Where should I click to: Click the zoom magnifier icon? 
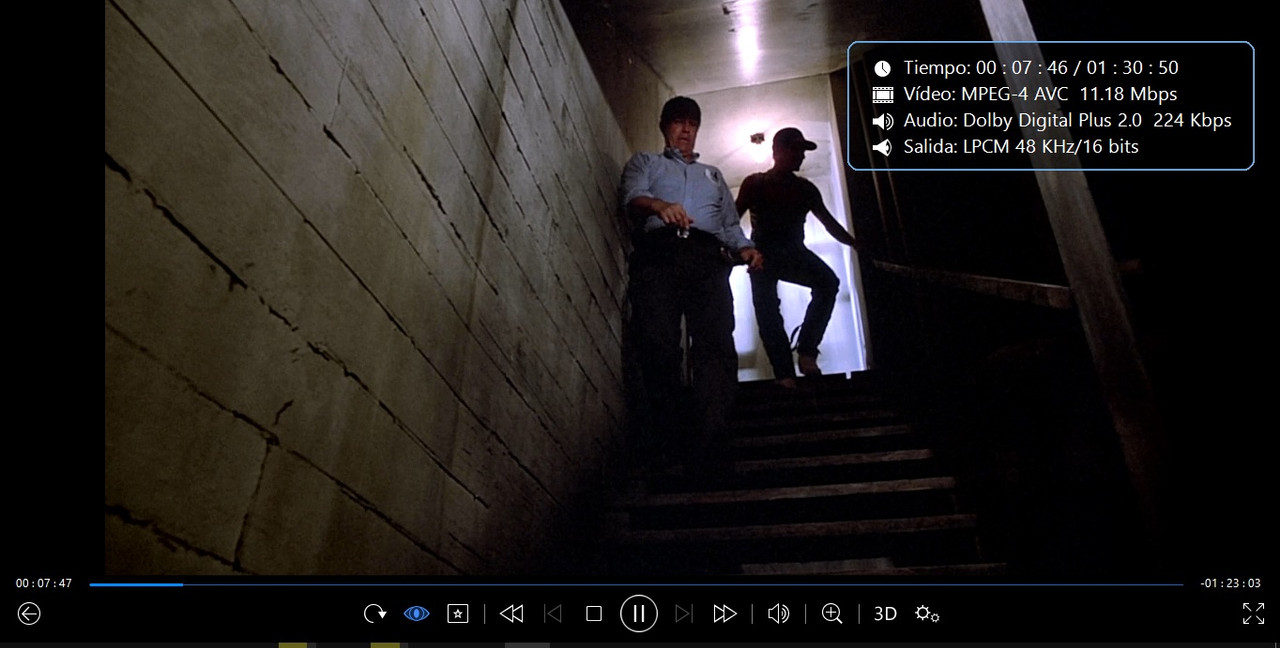click(832, 613)
